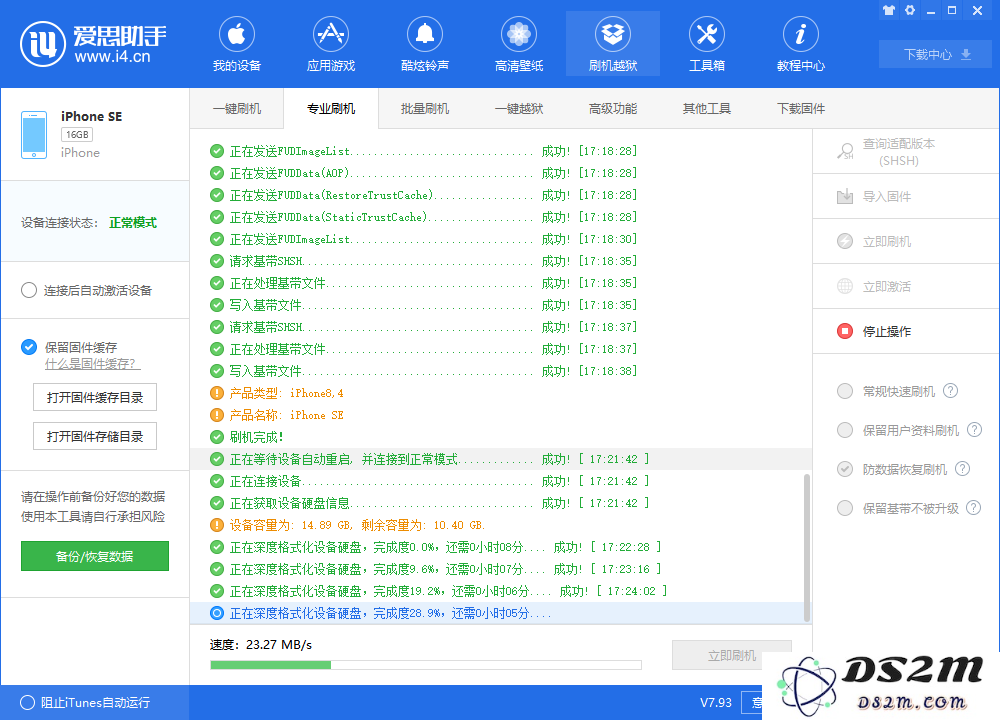This screenshot has width=1000, height=720.
Task: Select 常规快速刷机 radio option
Action: click(x=845, y=391)
